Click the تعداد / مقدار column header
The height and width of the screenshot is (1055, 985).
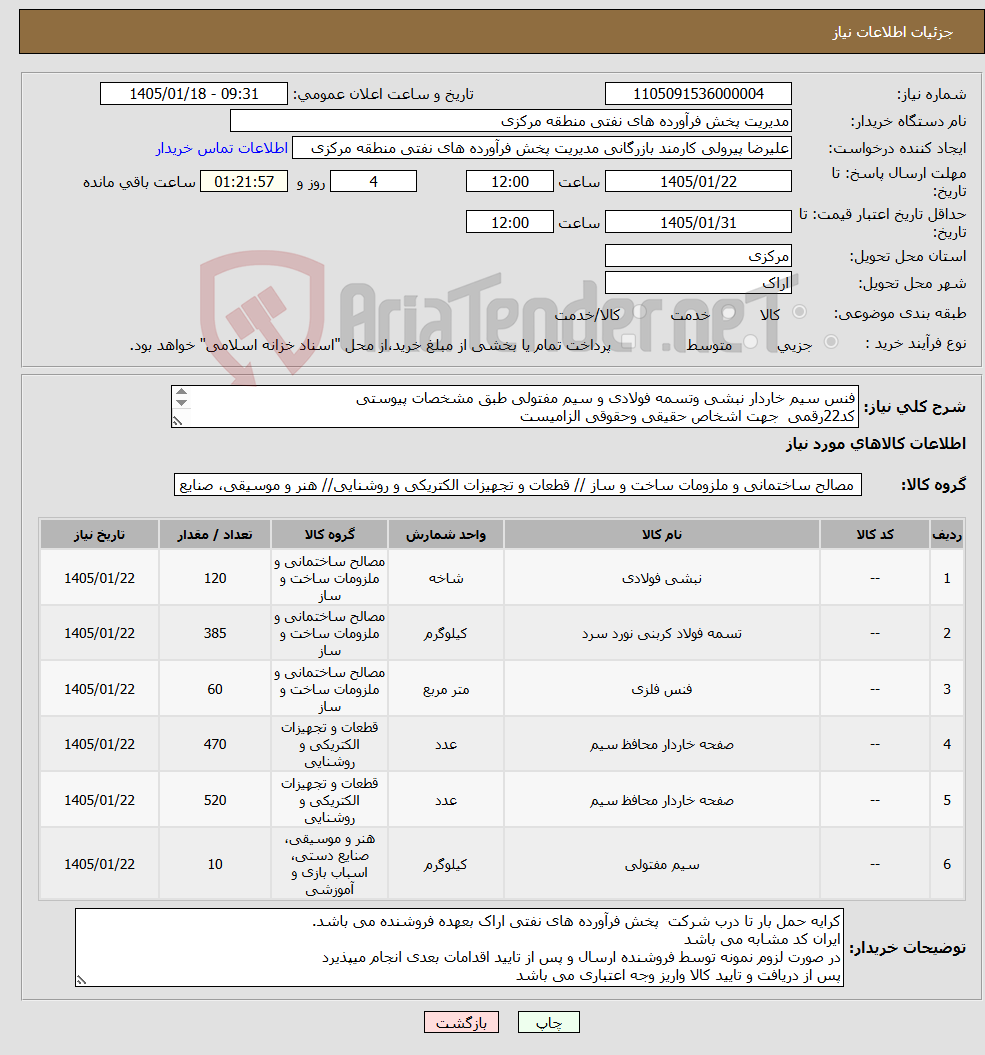click(x=215, y=534)
